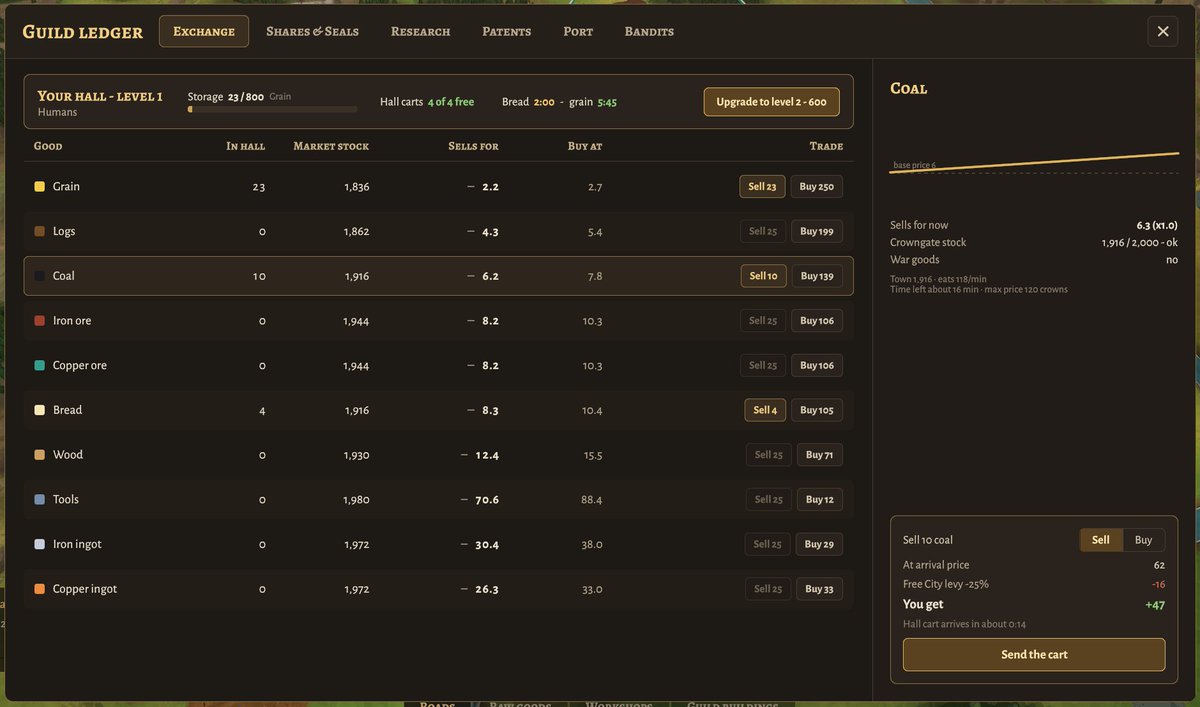Select the Tools row label
The width and height of the screenshot is (1200, 707).
[x=66, y=499]
